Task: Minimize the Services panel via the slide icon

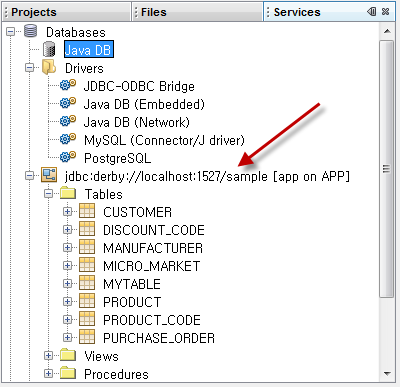Action: [372, 12]
